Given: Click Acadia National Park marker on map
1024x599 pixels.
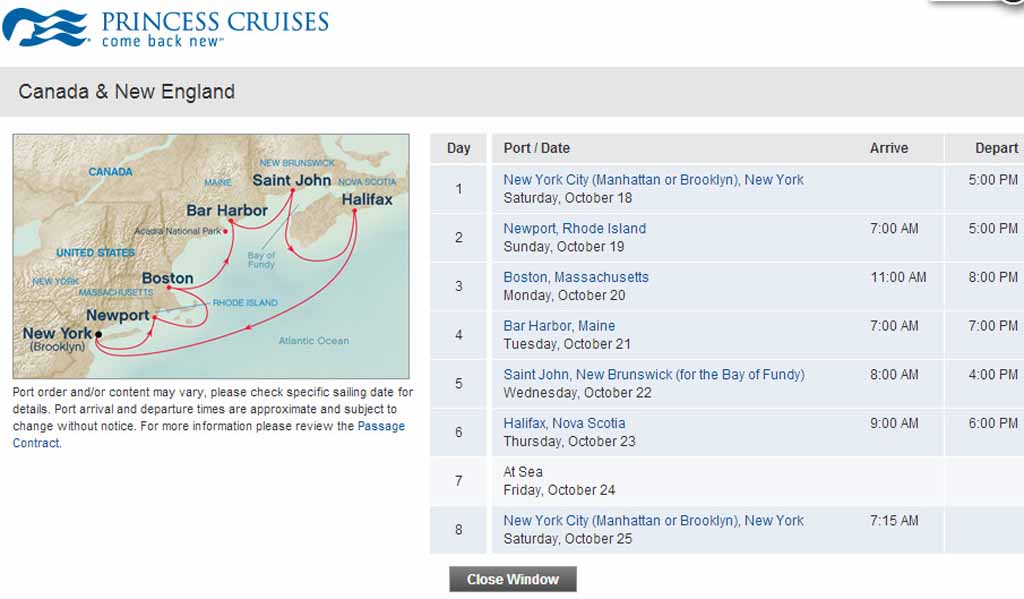Looking at the screenshot, I should 225,231.
